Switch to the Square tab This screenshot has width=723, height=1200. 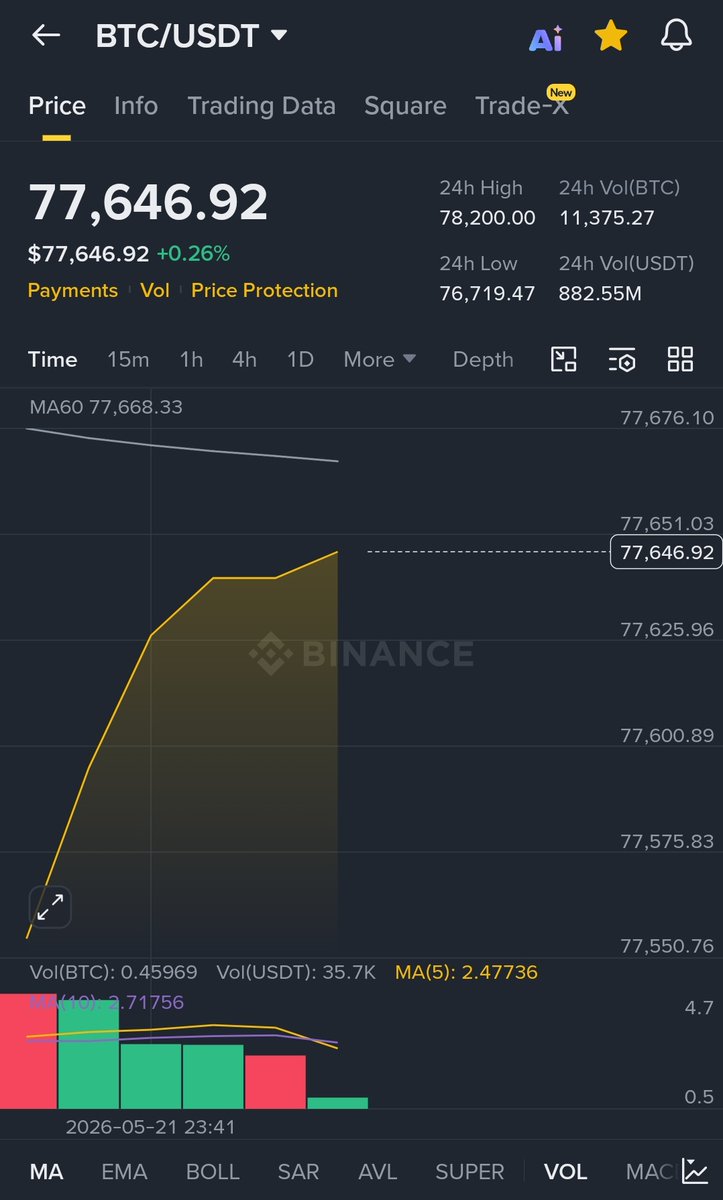405,106
